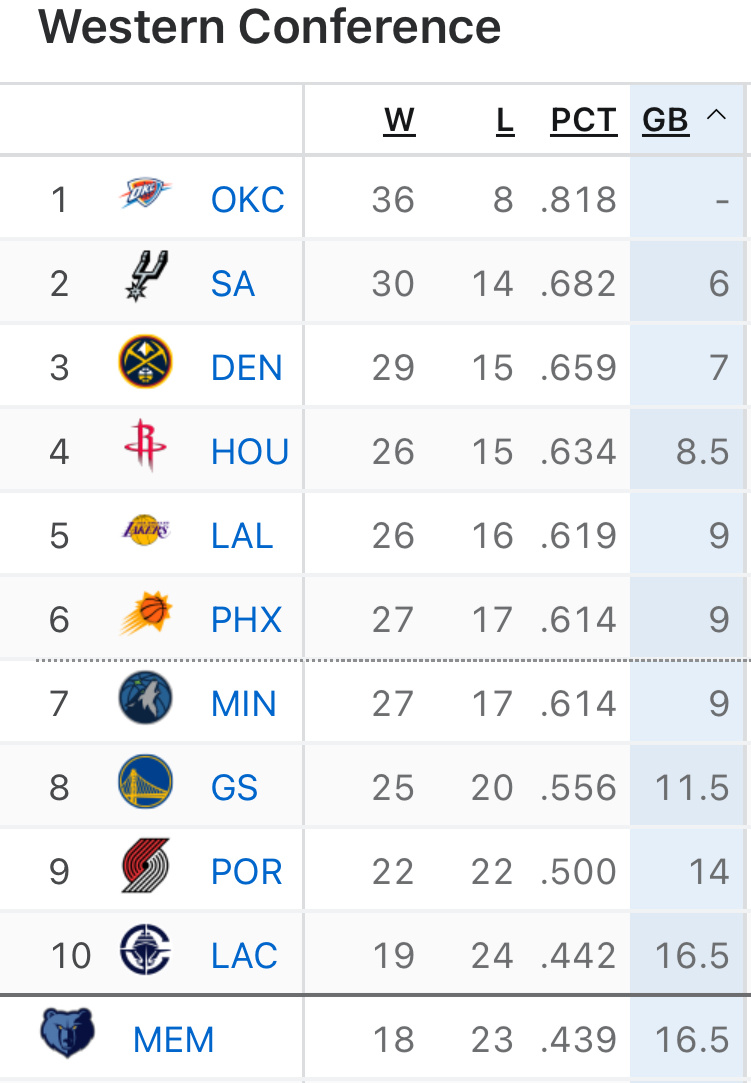Screen dimensions: 751x1083
Task: Open the MEM team link
Action: [x=174, y=1040]
